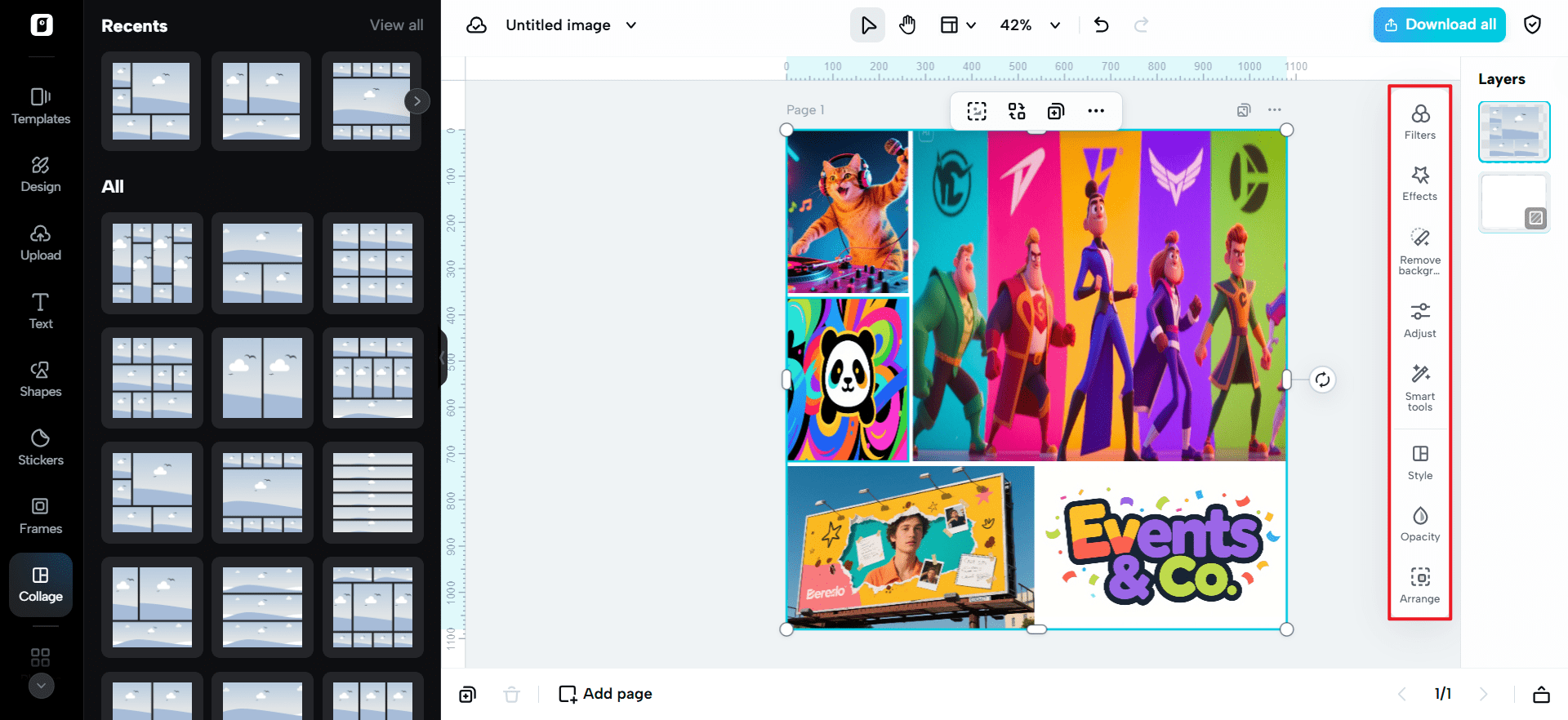The height and width of the screenshot is (720, 1568).
Task: Choose the two-column vertical split collage layout
Action: [262, 378]
